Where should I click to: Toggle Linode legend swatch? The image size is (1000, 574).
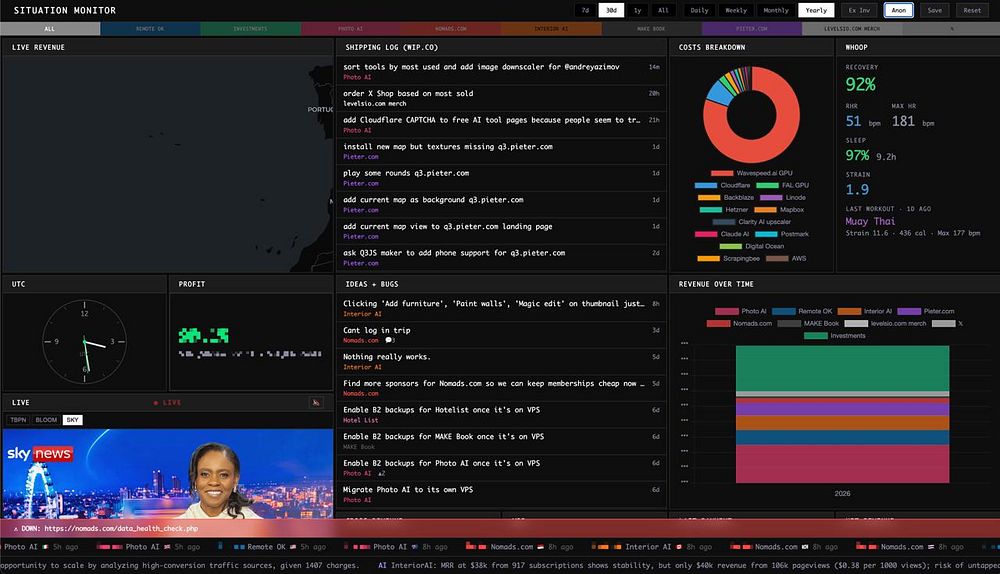[x=771, y=198]
